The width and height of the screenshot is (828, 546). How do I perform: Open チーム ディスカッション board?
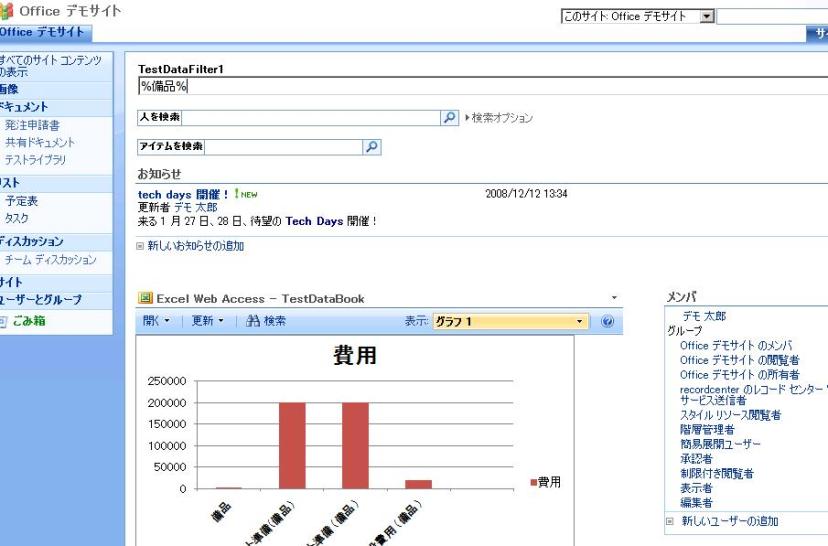(51, 259)
